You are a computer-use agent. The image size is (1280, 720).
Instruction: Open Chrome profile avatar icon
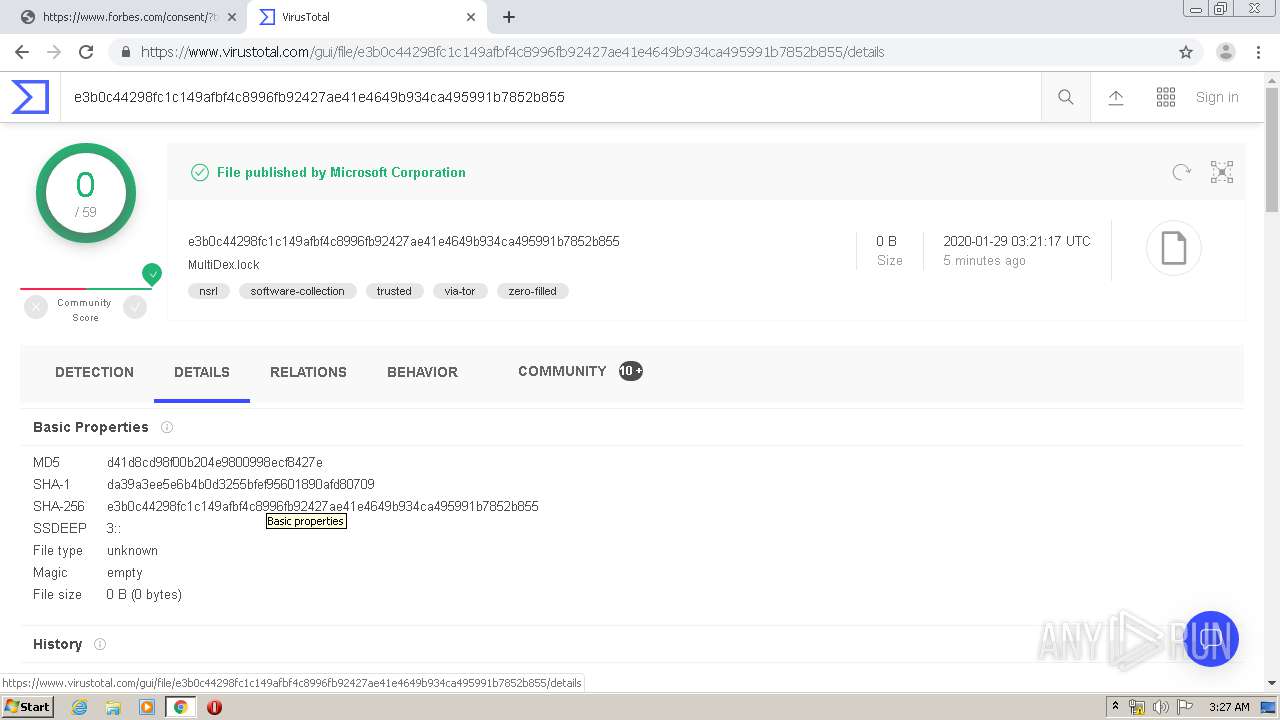(1226, 52)
